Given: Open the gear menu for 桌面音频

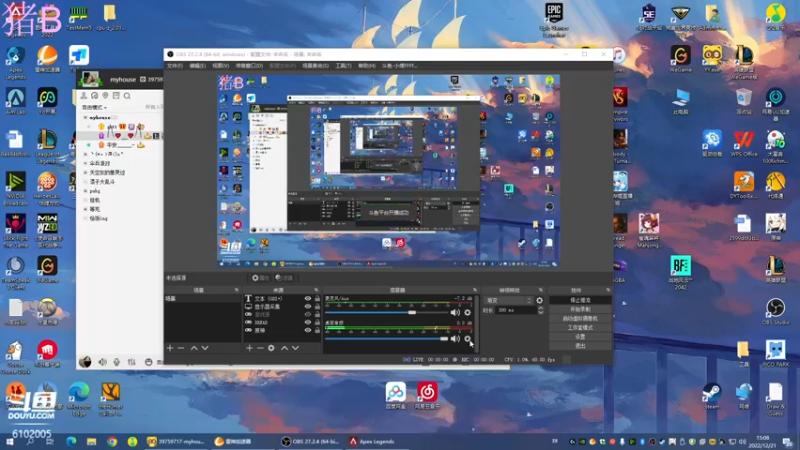Looking at the screenshot, I should pos(467,339).
